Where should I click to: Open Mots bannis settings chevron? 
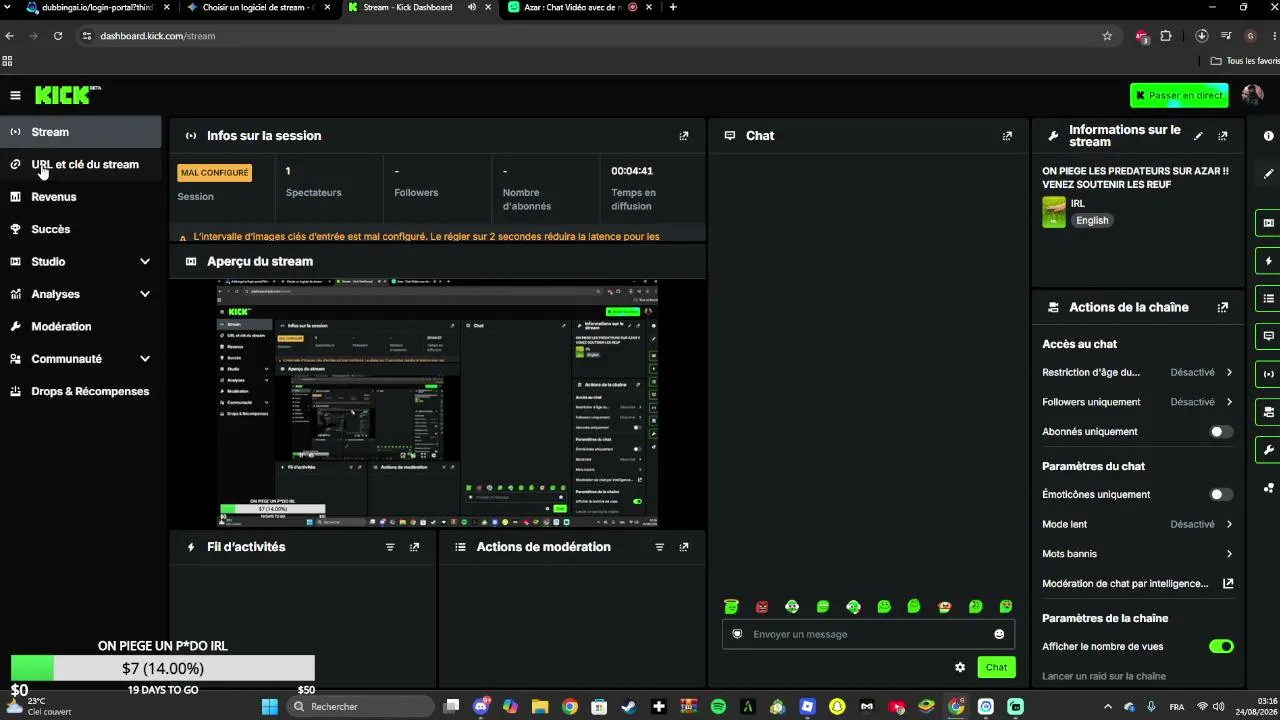pyautogui.click(x=1229, y=554)
